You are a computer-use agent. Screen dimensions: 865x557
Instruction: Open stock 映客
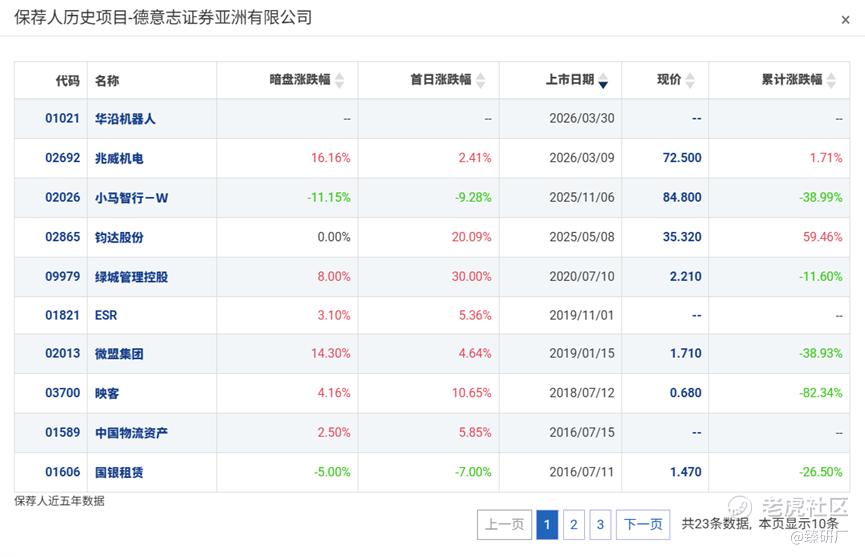107,393
